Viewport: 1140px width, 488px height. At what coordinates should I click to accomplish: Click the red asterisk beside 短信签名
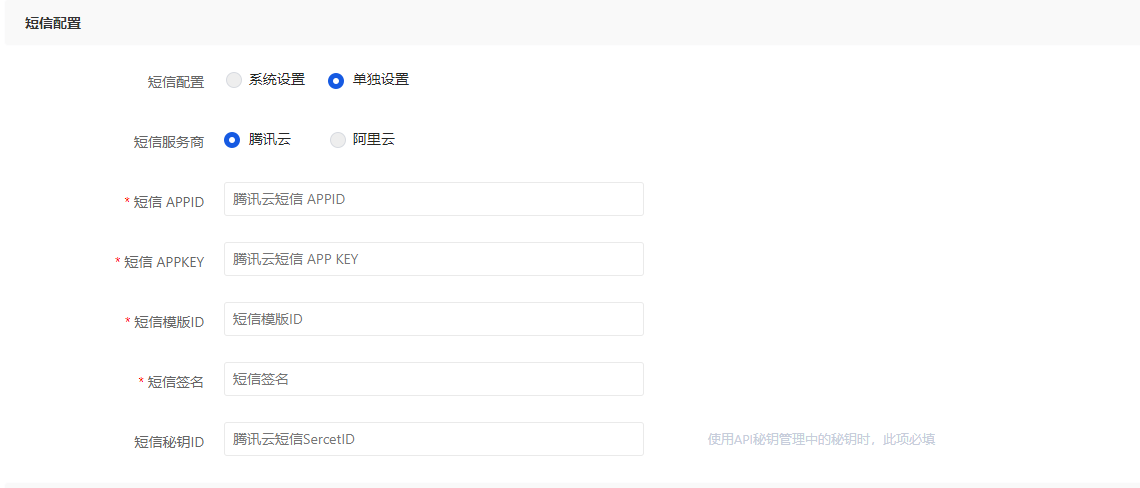tap(141, 382)
